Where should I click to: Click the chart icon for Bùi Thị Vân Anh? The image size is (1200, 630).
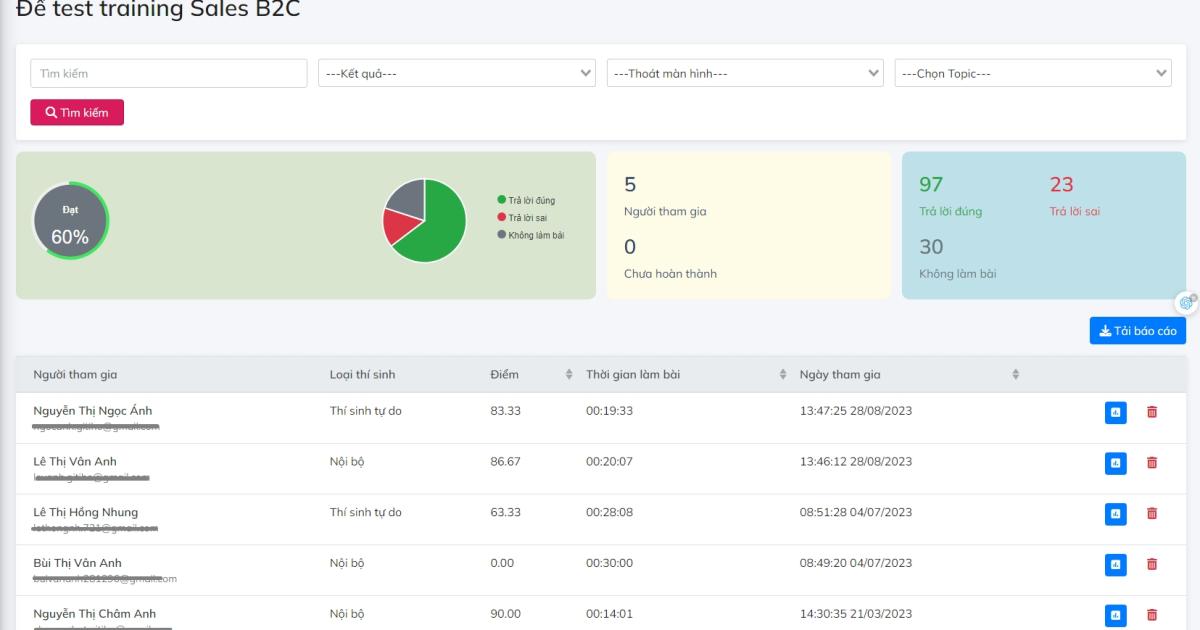click(1115, 564)
